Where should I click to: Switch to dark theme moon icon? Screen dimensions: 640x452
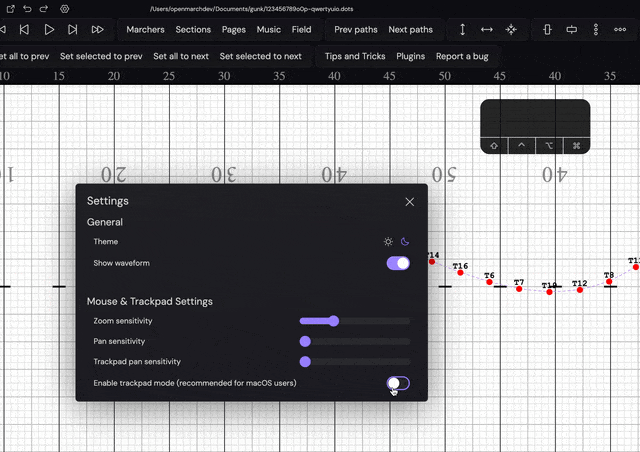pos(405,242)
